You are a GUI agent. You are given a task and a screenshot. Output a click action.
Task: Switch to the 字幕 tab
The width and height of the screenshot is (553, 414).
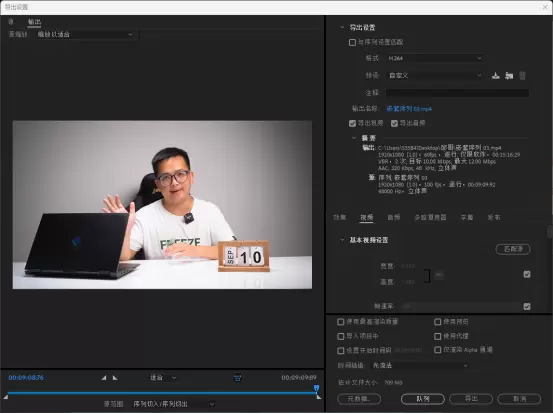tap(467, 217)
